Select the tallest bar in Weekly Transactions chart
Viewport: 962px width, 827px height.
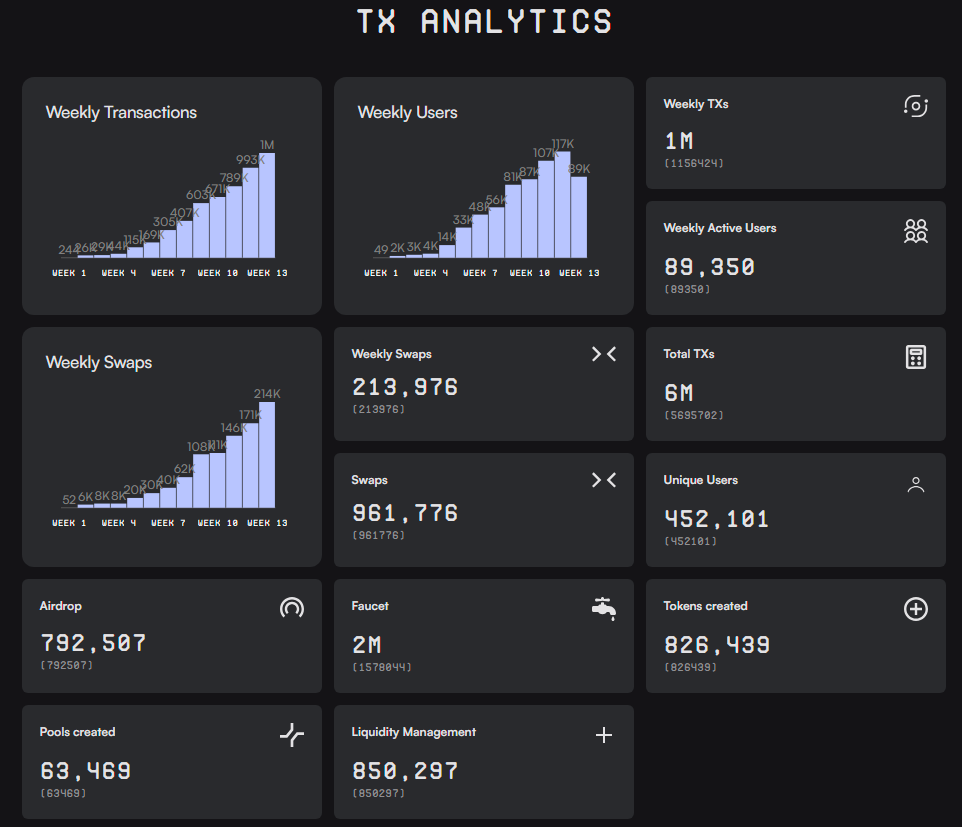[x=269, y=205]
